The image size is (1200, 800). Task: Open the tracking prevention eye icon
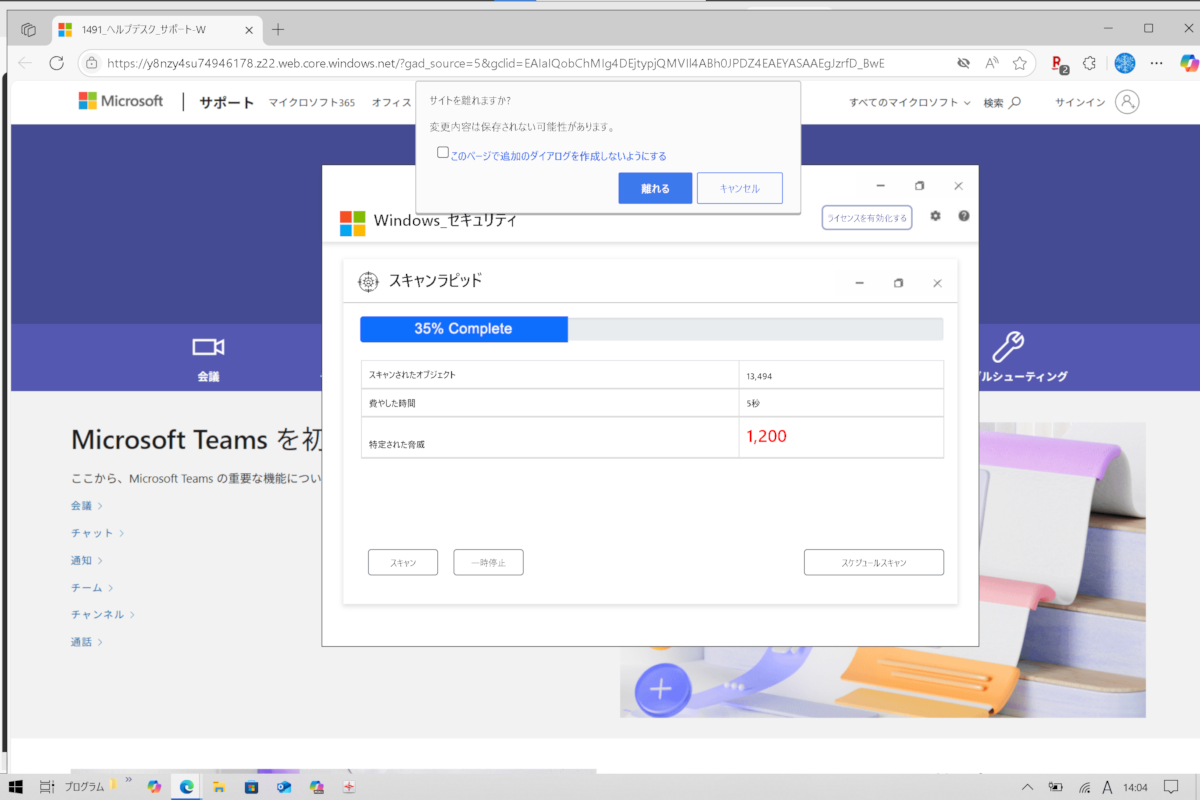click(x=963, y=63)
